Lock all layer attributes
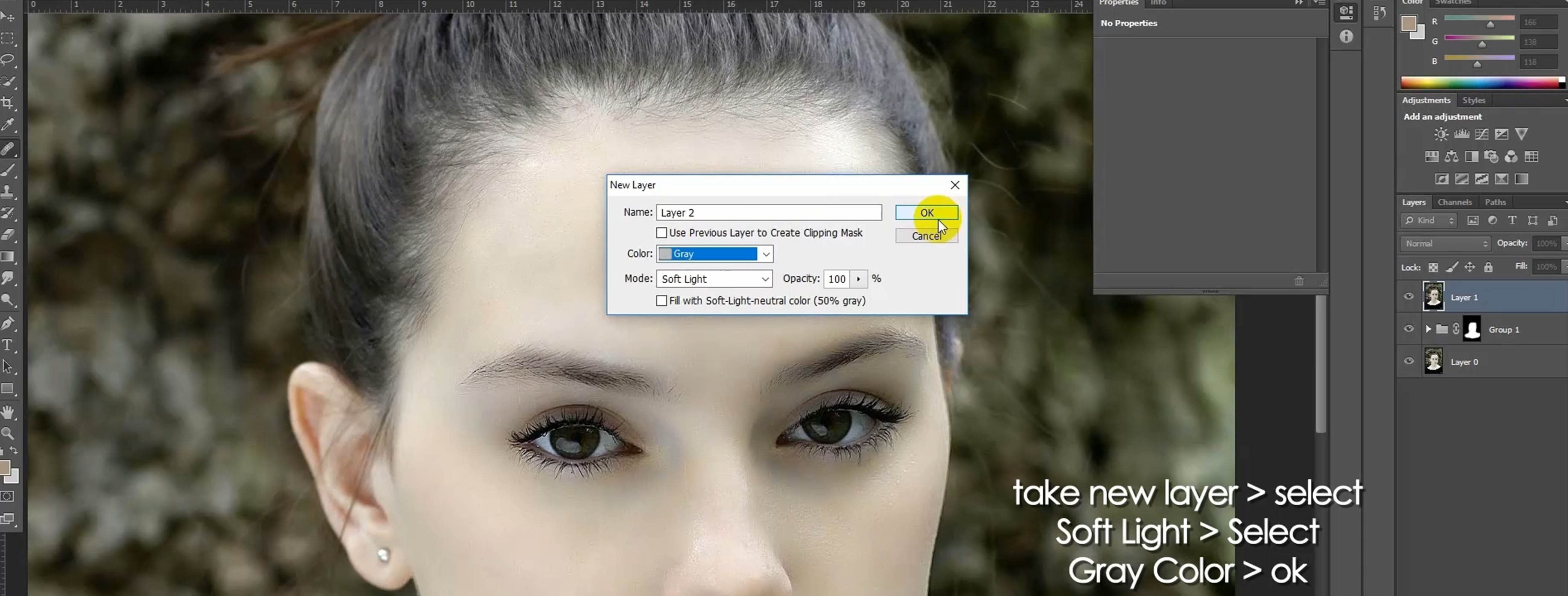Screen dimensions: 1568x596 click(1488, 267)
